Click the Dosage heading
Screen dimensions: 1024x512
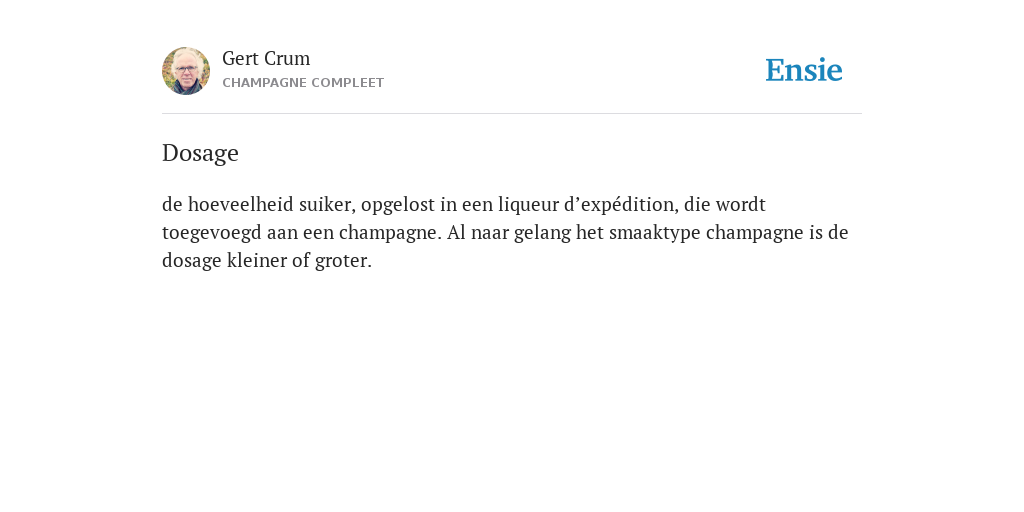point(200,153)
